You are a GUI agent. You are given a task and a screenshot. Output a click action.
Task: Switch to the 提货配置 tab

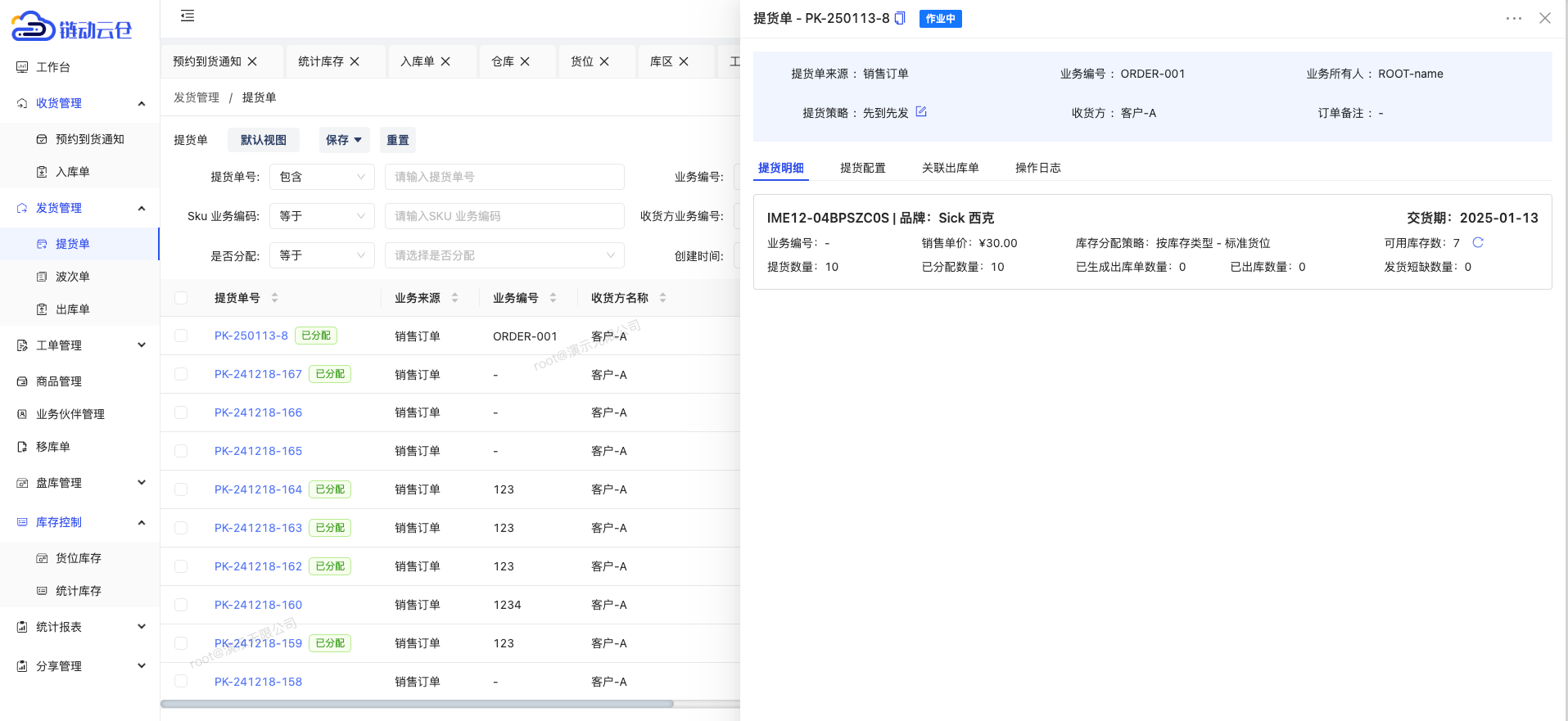click(x=862, y=168)
